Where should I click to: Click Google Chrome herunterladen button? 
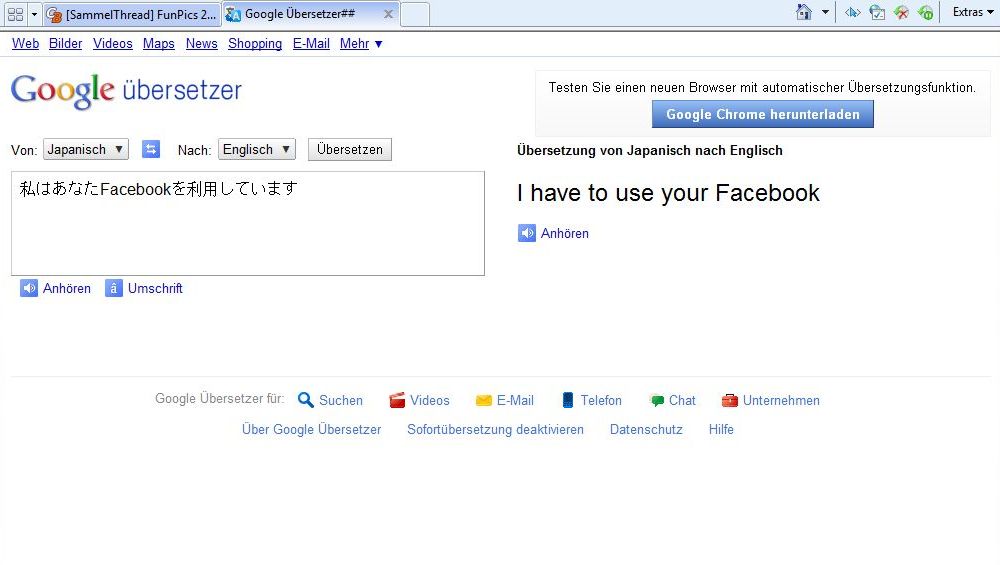tap(763, 114)
